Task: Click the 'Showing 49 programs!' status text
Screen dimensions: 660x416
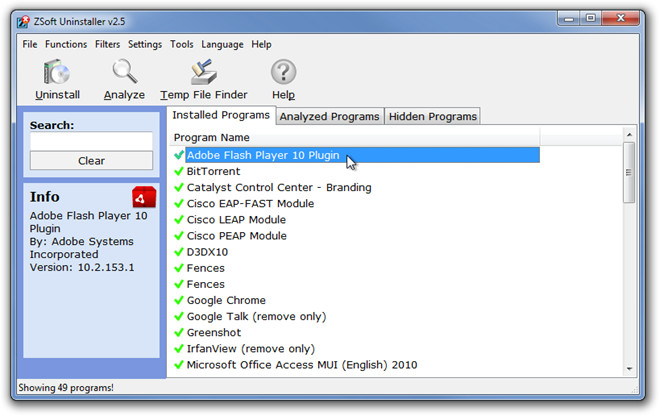Action: tap(66, 387)
